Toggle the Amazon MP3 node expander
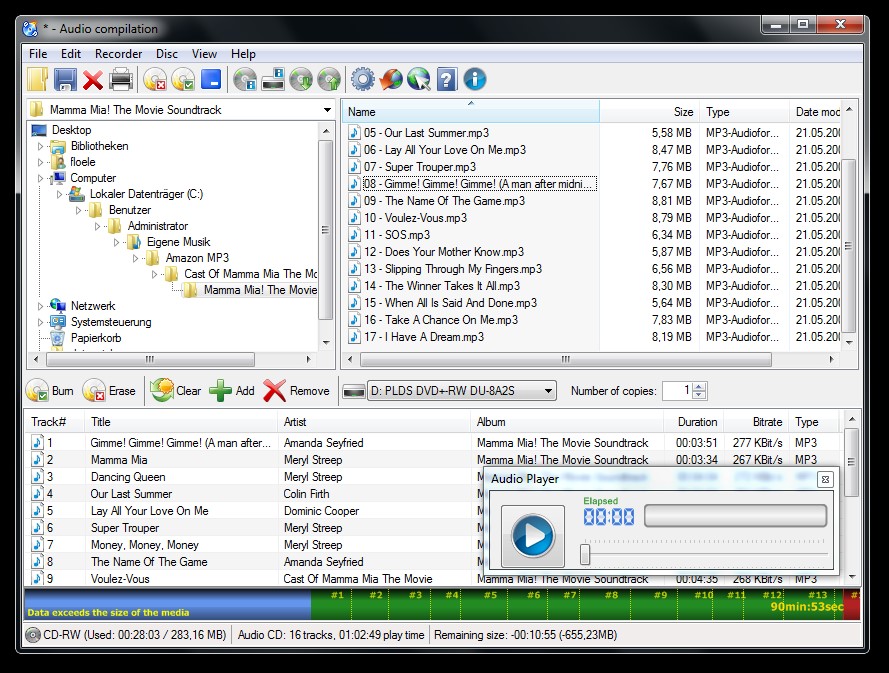The width and height of the screenshot is (889, 673). (136, 258)
